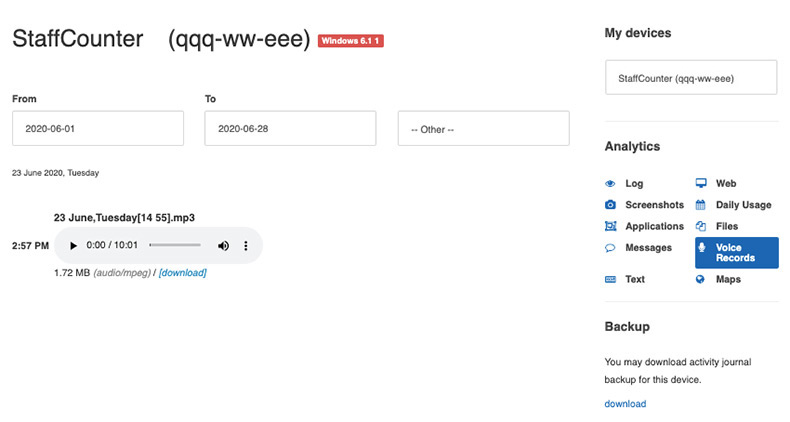Click the 0:00 / 10:01 playback time
Image resolution: width=790 pixels, height=422 pixels.
pos(112,245)
